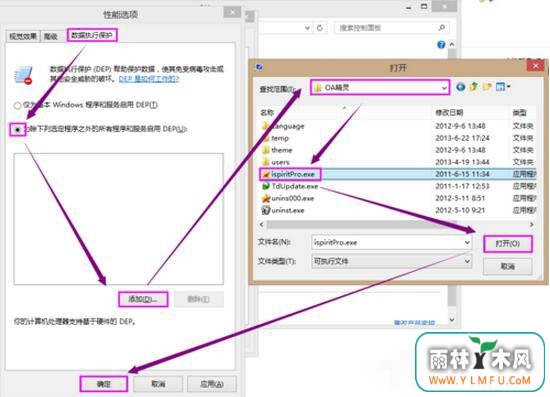The image size is (550, 397).
Task: Select the unins000.exe file
Action: (288, 198)
